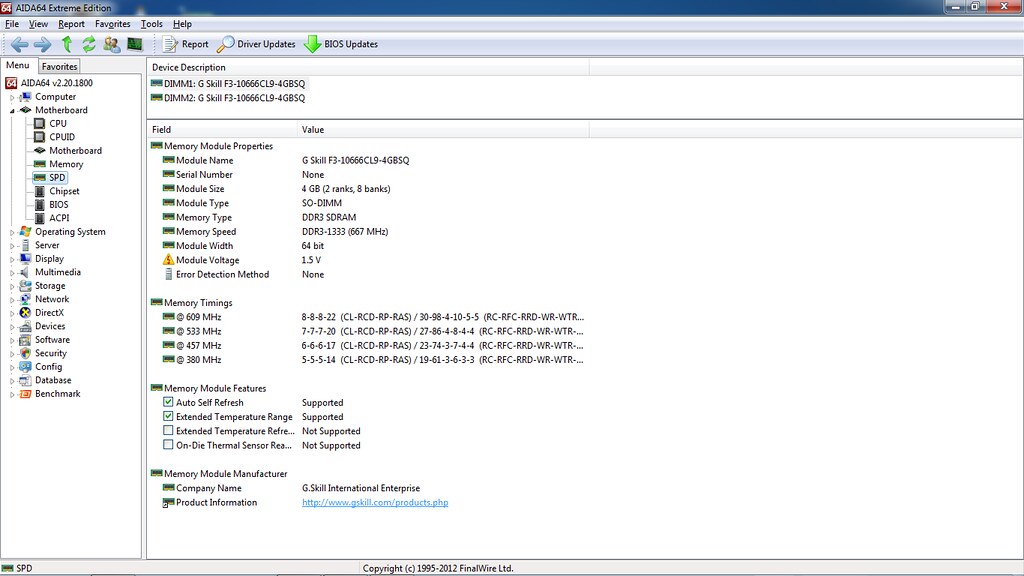
Task: Toggle the Extended Temperature Refre... checkbox
Action: 168,431
